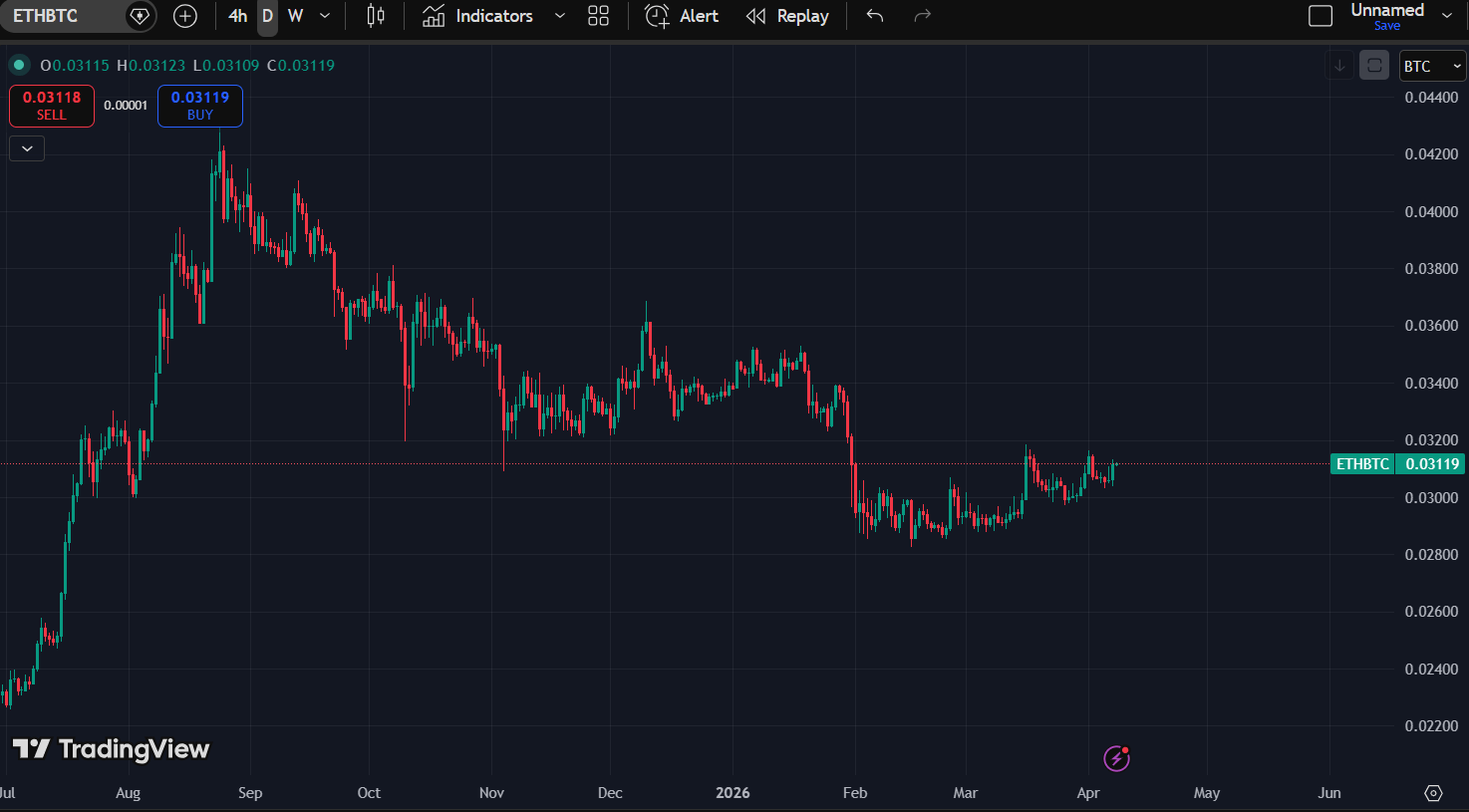
Task: Click the Aug label on time axis
Action: [128, 793]
